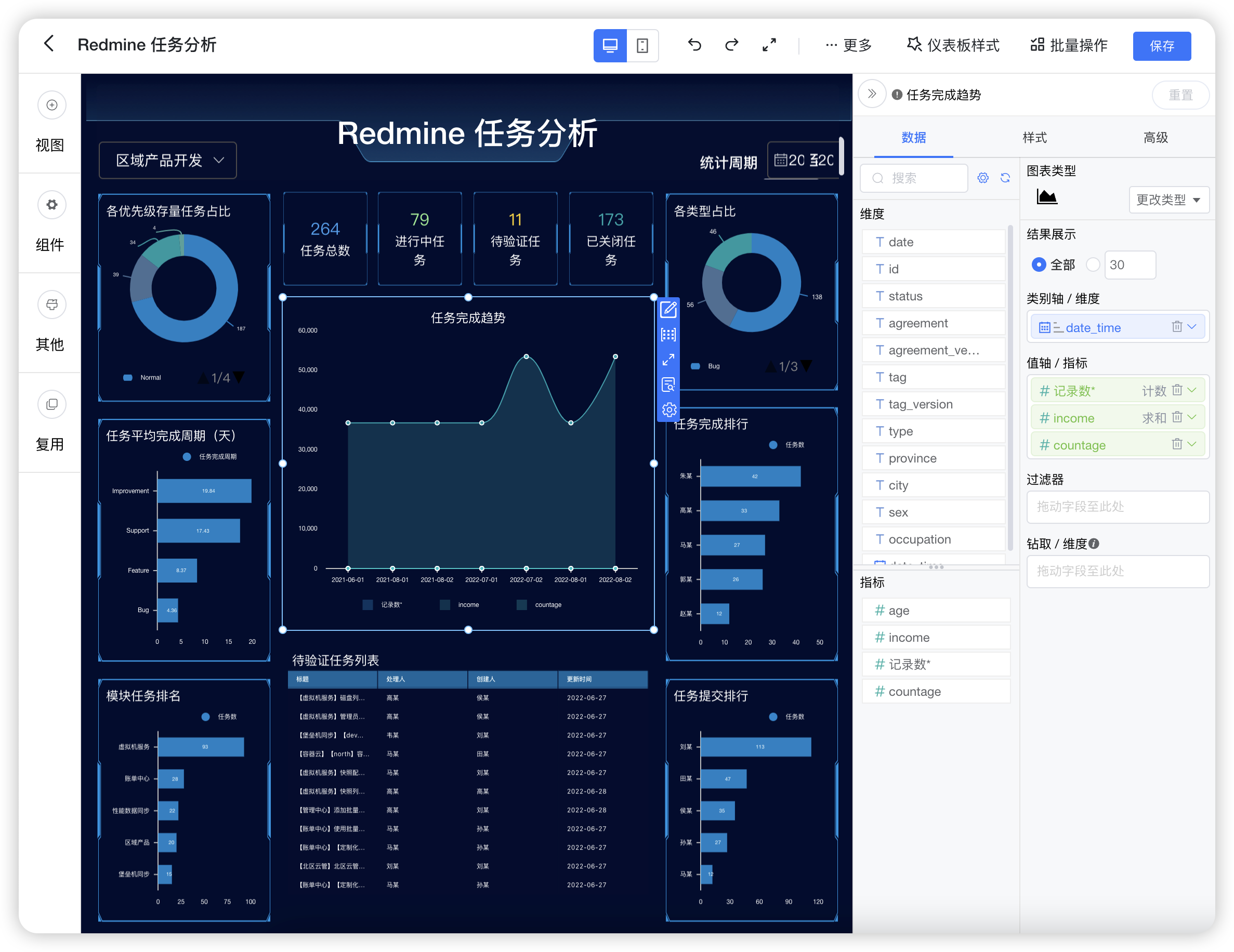This screenshot has height=952, width=1234.
Task: Switch to the 数据 tab
Action: 913,137
